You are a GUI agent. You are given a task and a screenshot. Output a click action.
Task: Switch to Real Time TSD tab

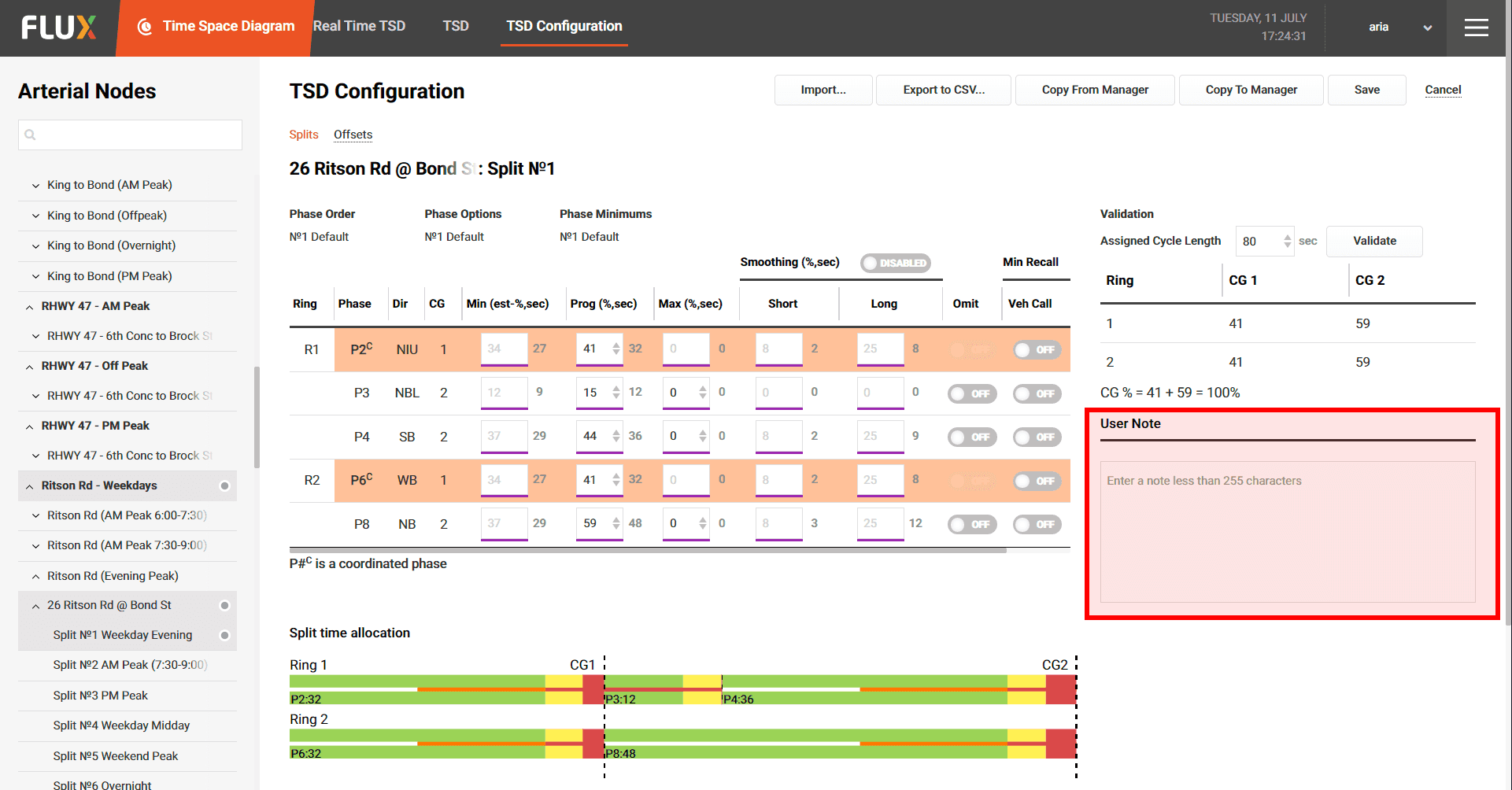[359, 26]
